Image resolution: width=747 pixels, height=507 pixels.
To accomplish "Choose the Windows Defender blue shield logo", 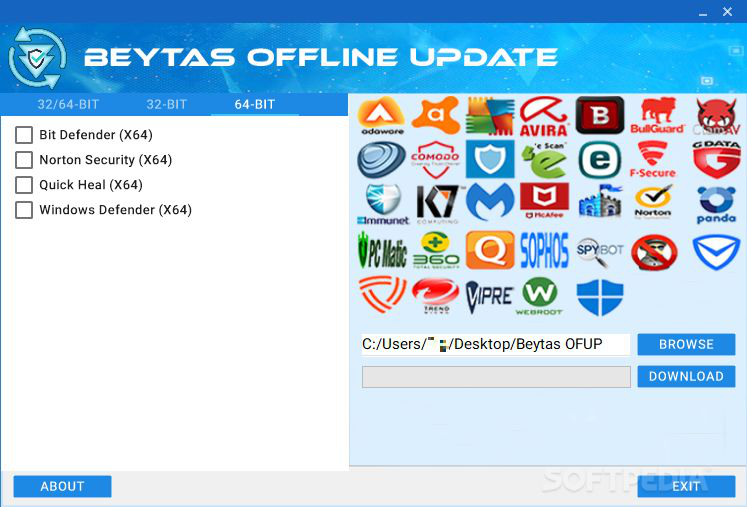I will tap(600, 297).
